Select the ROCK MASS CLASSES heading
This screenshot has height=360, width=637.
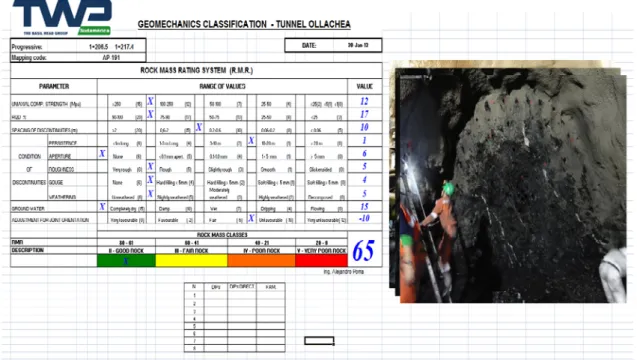[x=222, y=235]
